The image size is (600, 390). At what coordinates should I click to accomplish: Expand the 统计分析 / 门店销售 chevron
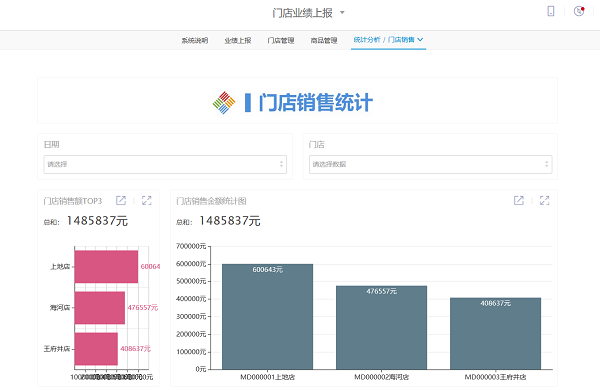click(420, 39)
